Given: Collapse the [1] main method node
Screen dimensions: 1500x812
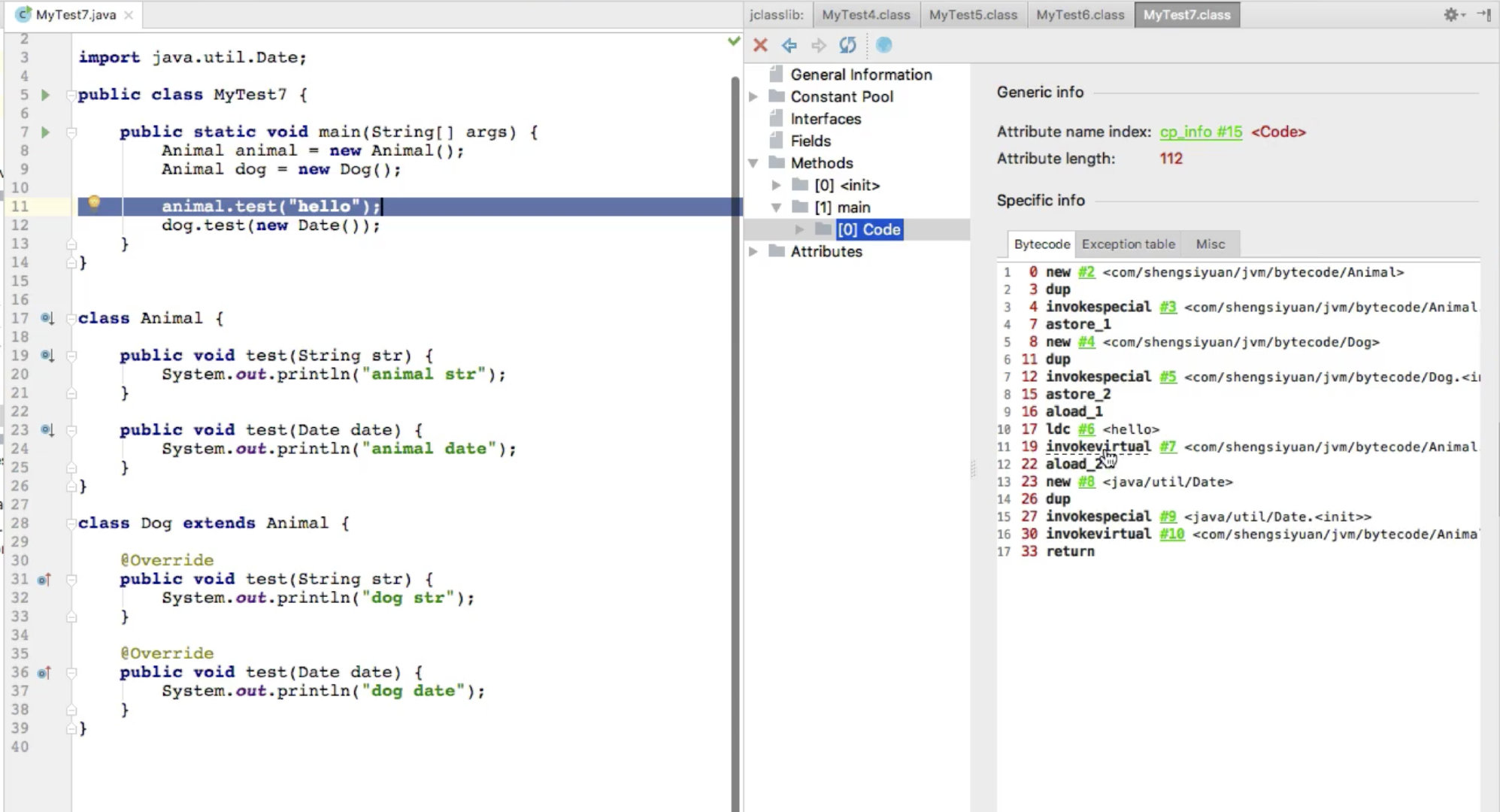Looking at the screenshot, I should [x=777, y=208].
